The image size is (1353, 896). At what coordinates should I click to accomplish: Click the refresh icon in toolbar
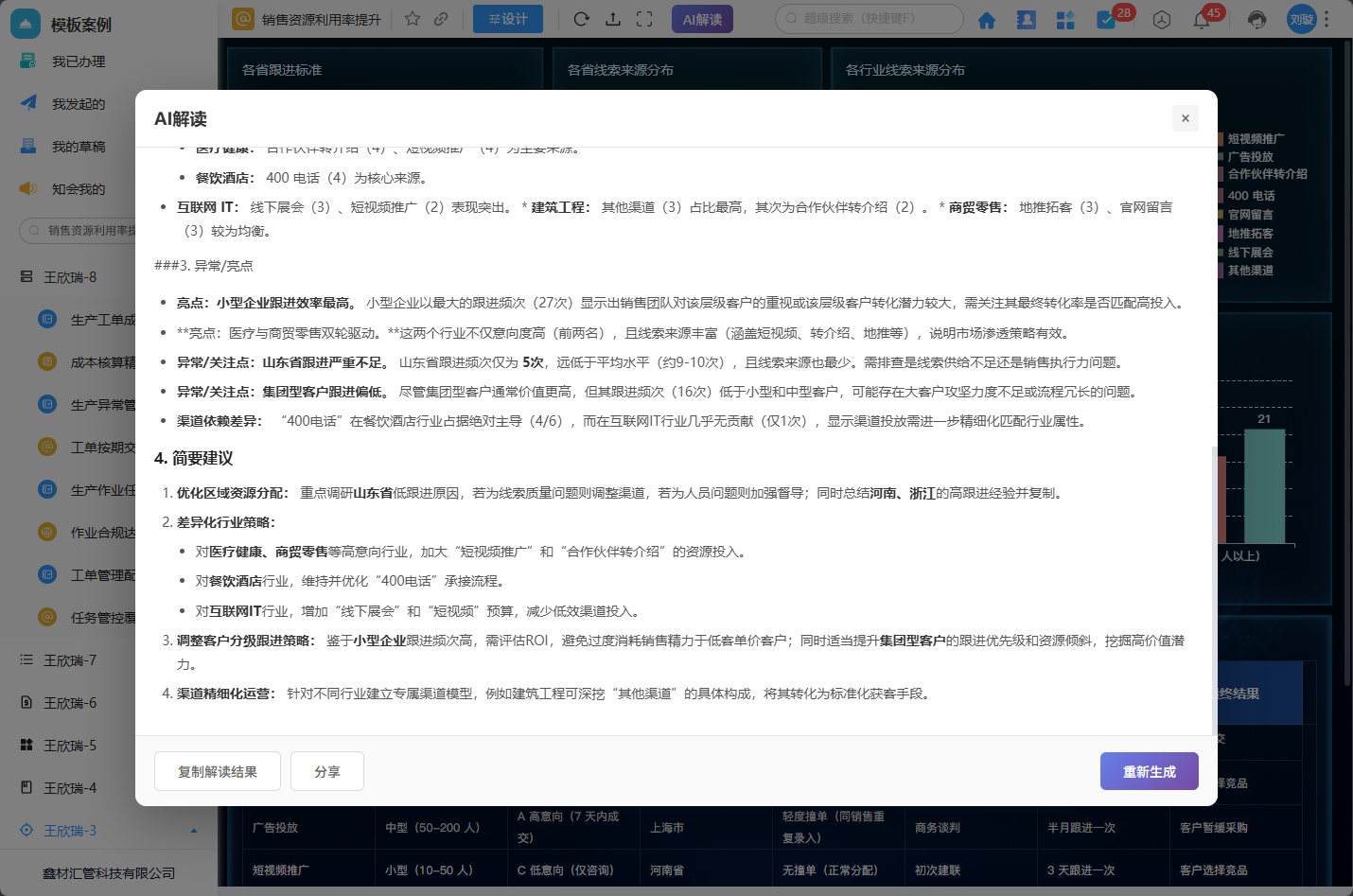click(581, 19)
